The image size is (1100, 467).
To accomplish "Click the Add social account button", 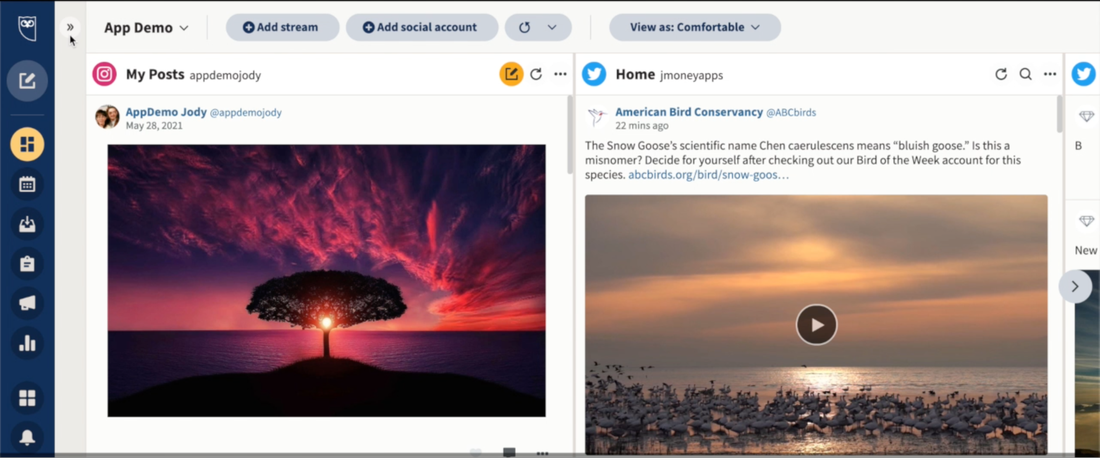I will (x=421, y=28).
